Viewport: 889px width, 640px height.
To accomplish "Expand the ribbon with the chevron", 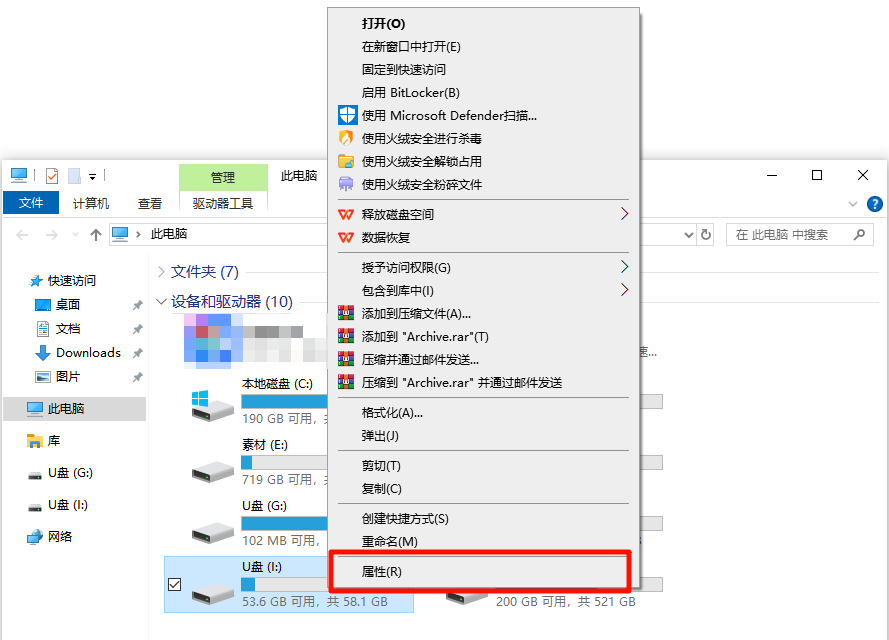I will click(852, 204).
